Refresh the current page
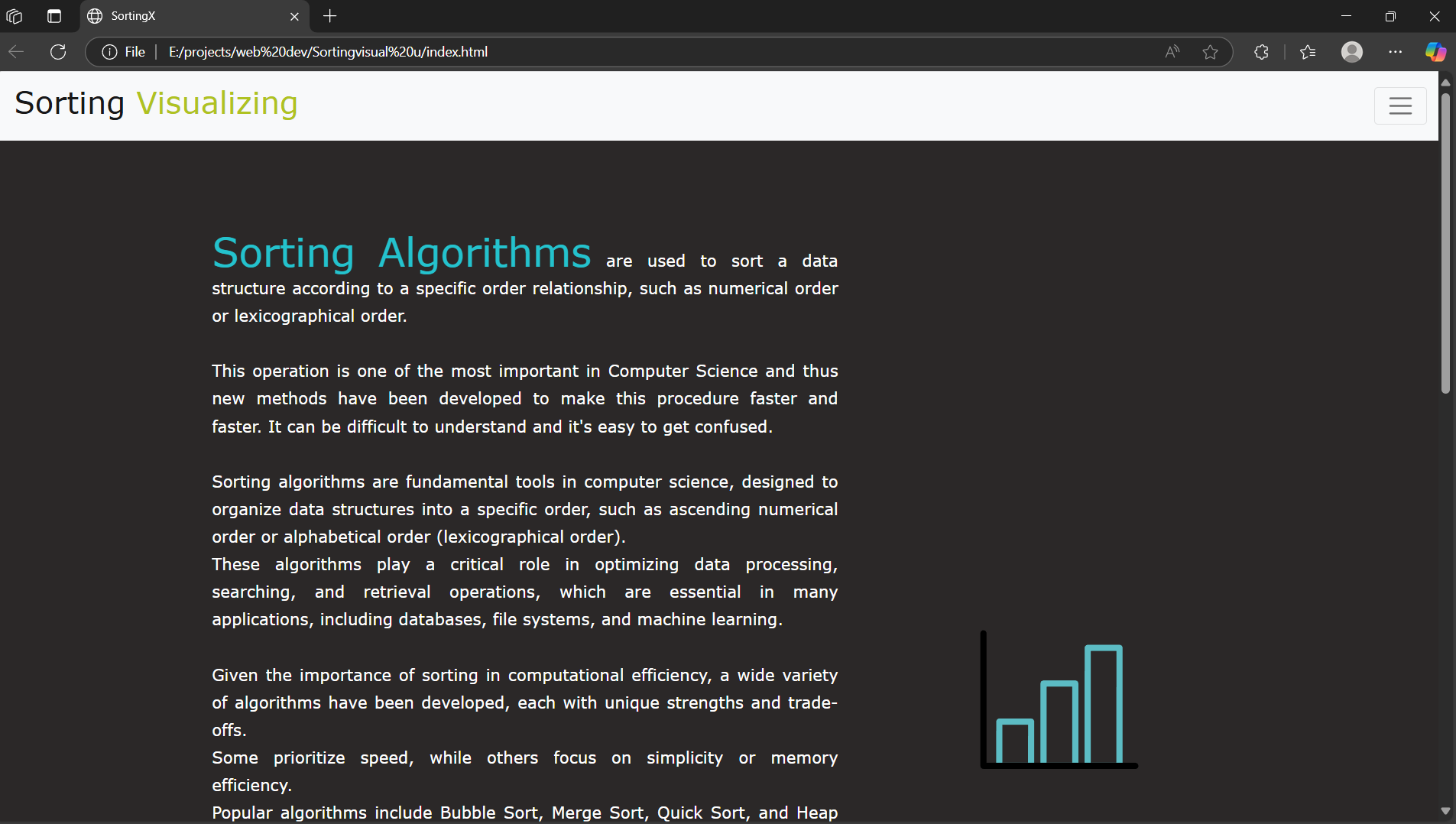1456x824 pixels. [x=58, y=52]
